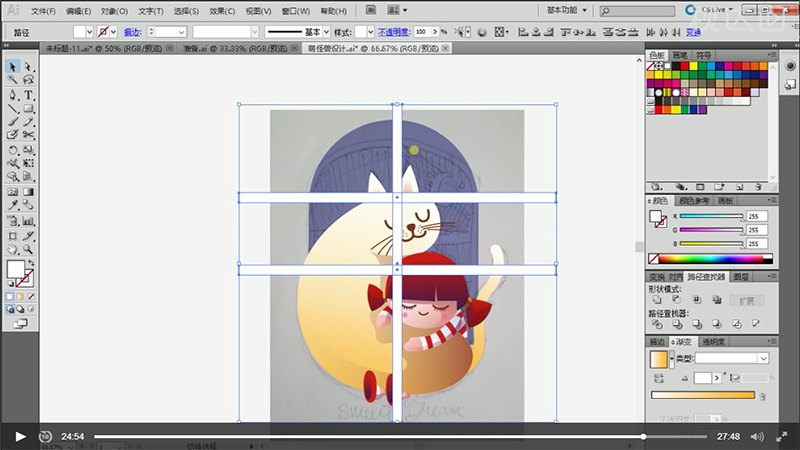Click the G value input field
800x450 pixels.
757,230
